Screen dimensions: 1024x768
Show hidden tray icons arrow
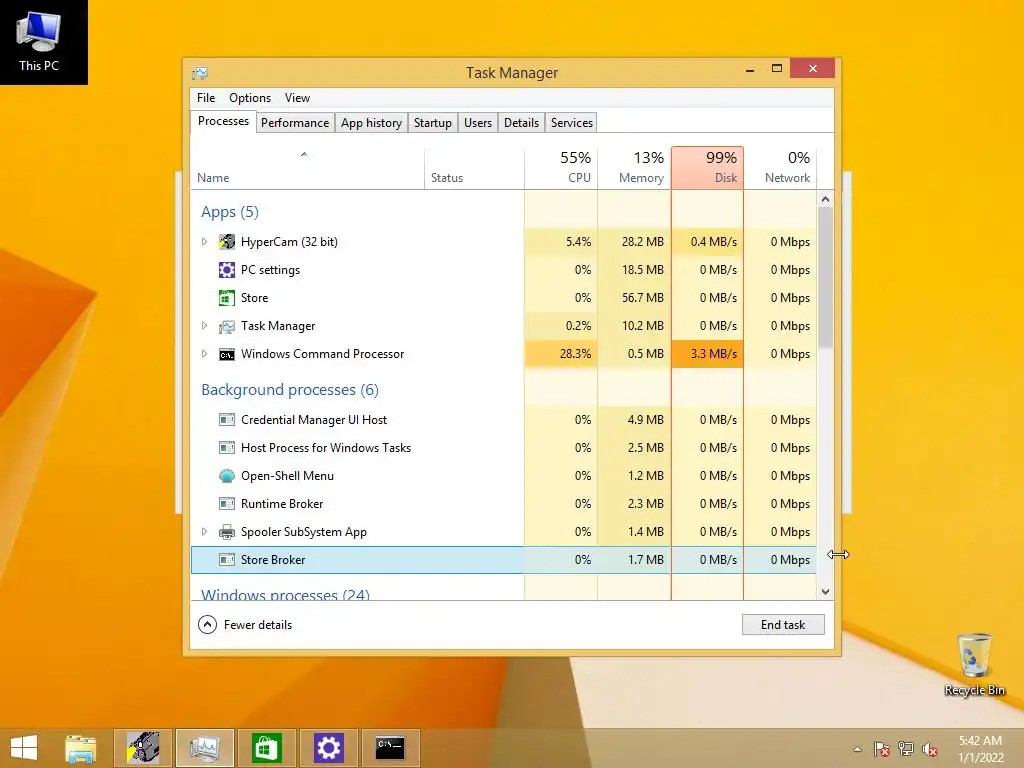pos(857,749)
